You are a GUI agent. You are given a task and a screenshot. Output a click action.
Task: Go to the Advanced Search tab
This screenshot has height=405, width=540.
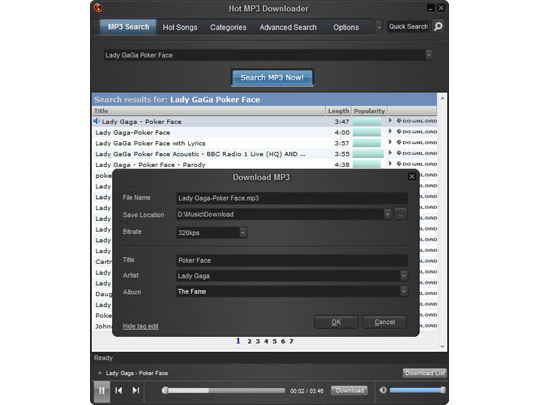point(288,27)
